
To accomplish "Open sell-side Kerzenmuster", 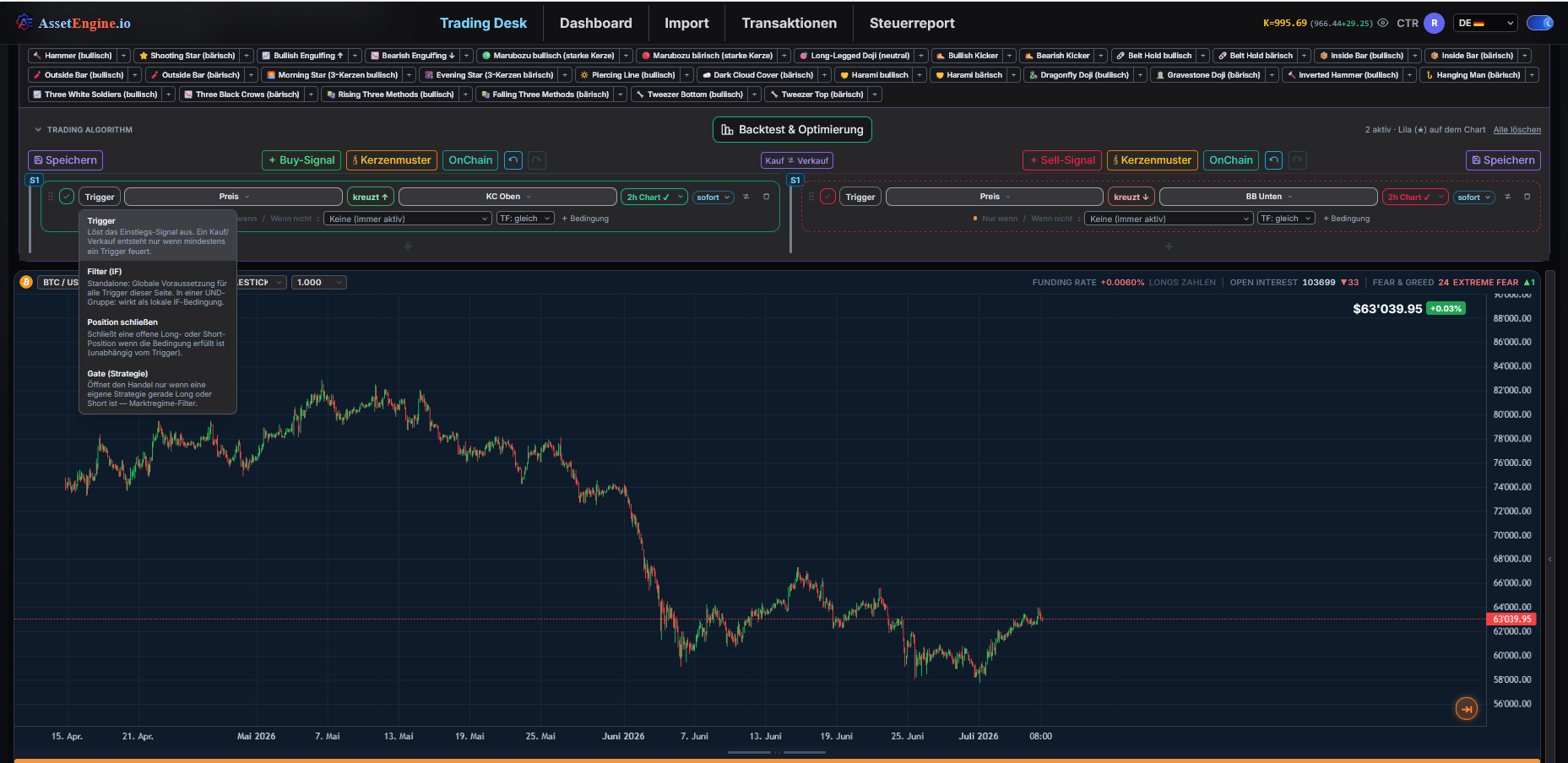I will (x=1153, y=160).
